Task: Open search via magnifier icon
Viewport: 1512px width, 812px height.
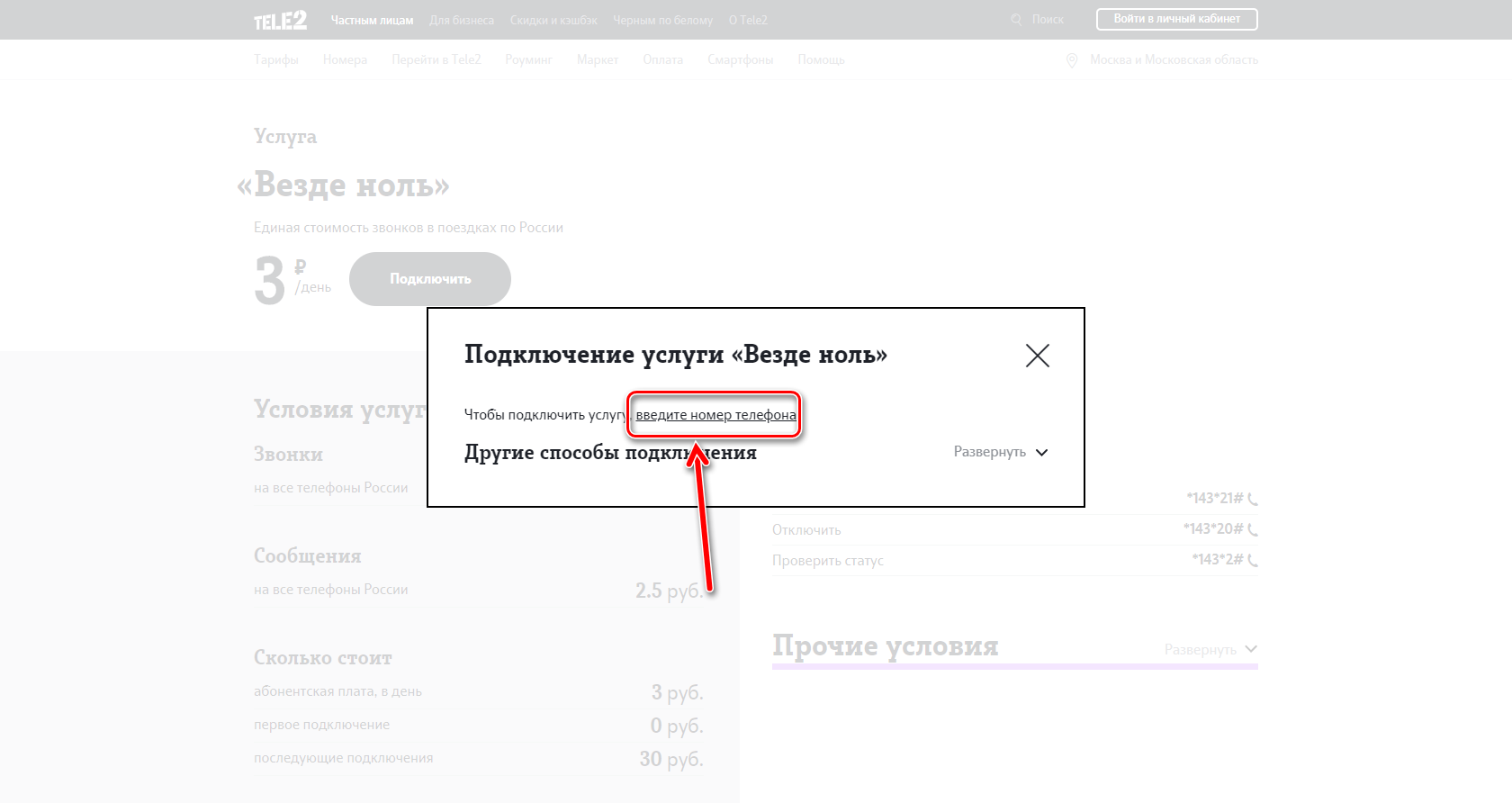Action: tap(1016, 19)
